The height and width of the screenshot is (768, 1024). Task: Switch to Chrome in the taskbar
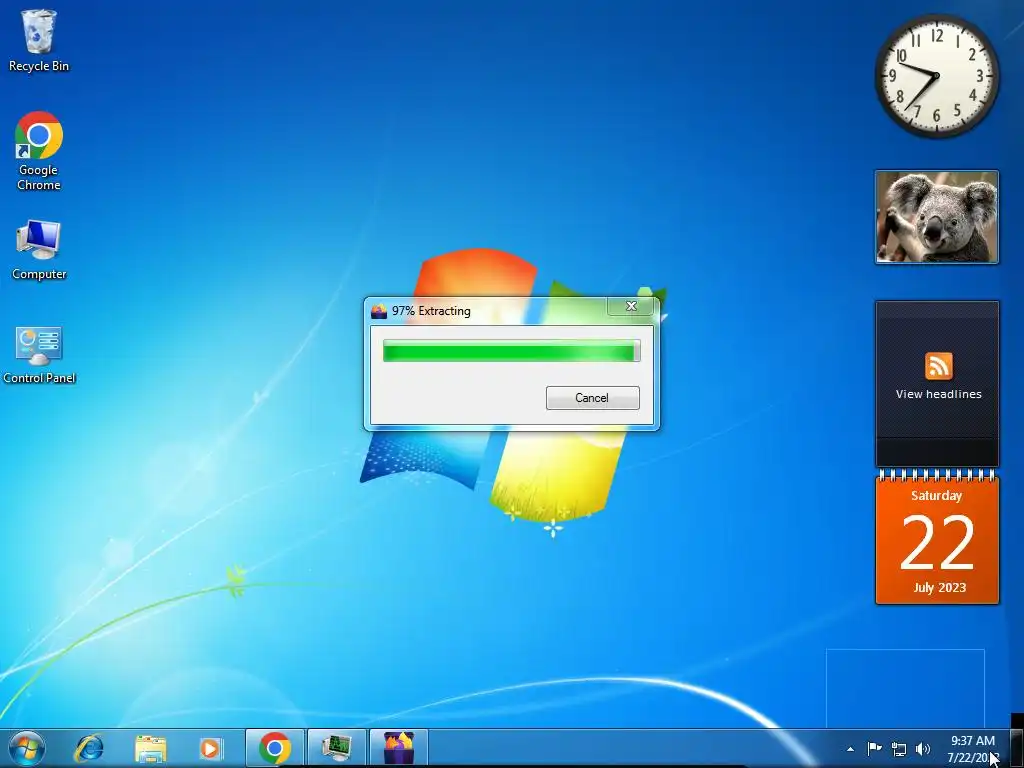coord(274,748)
